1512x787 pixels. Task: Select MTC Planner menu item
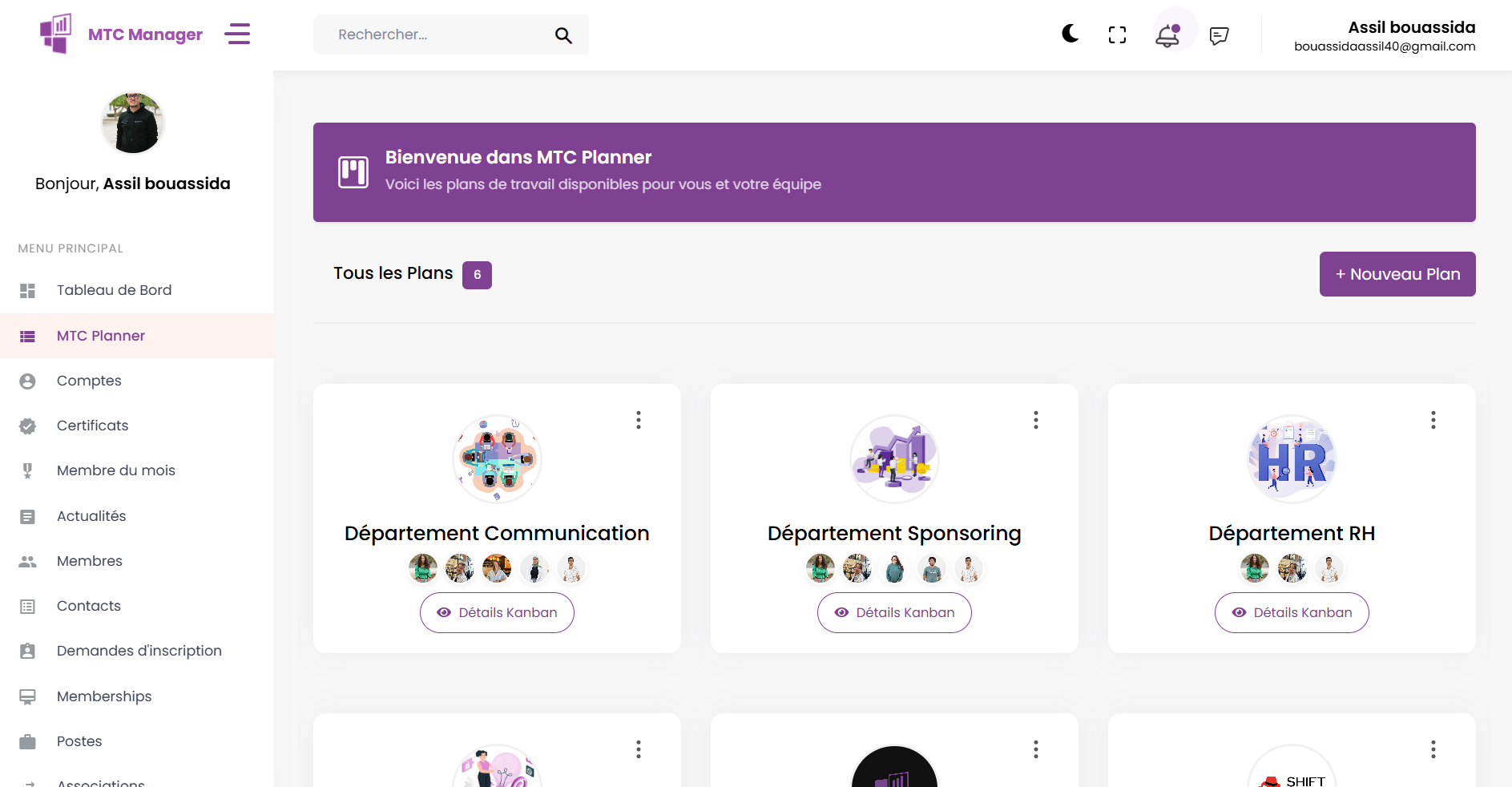click(x=136, y=336)
